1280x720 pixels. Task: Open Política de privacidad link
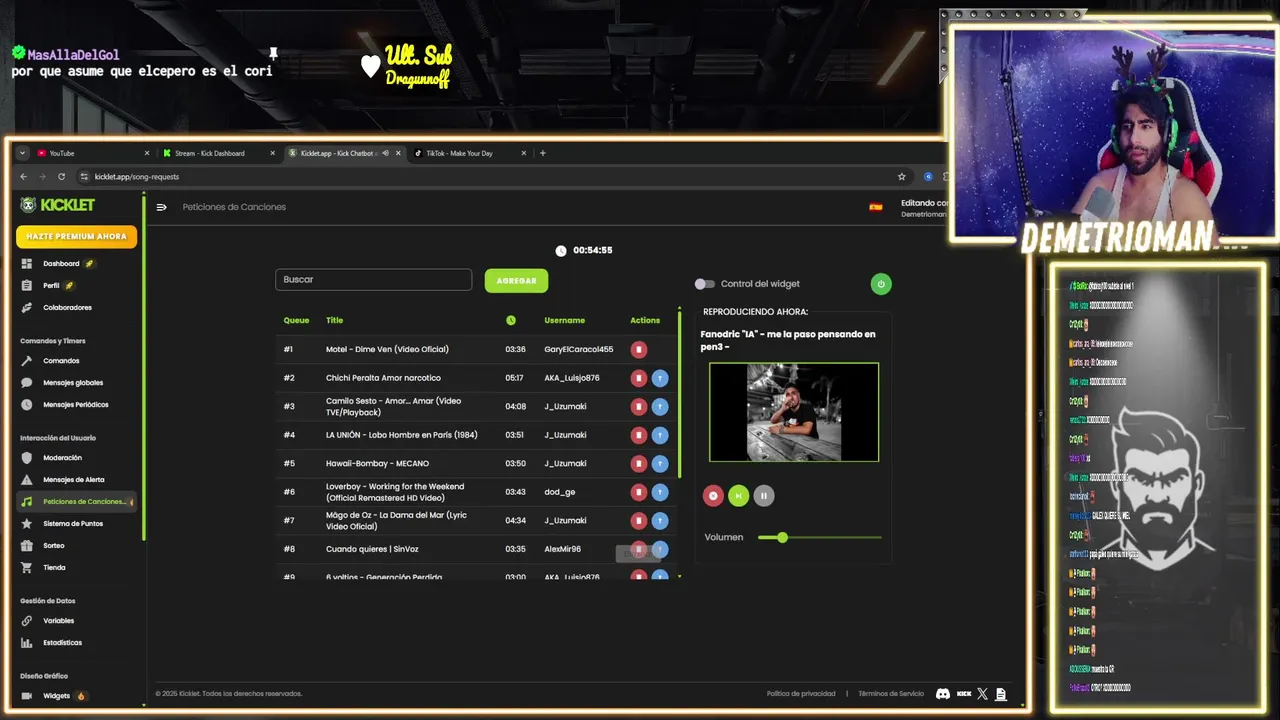[x=801, y=694]
